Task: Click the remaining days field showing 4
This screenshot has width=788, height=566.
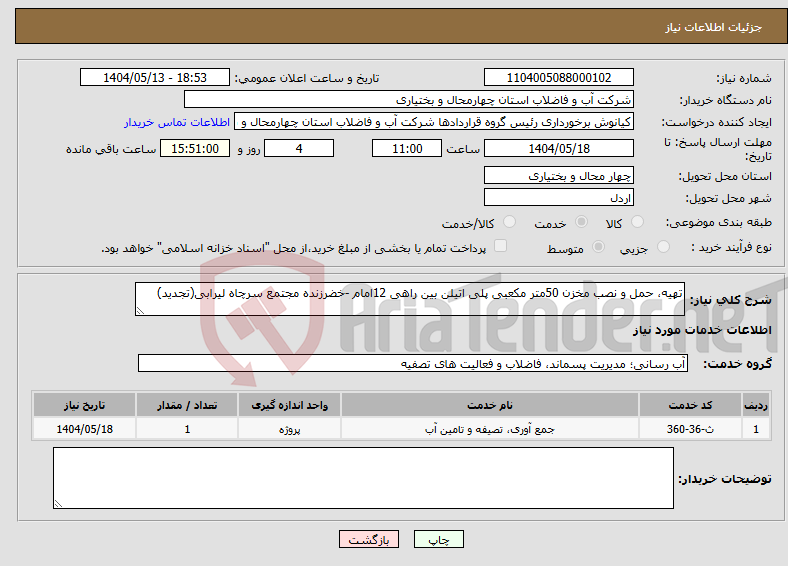Action: tap(299, 148)
